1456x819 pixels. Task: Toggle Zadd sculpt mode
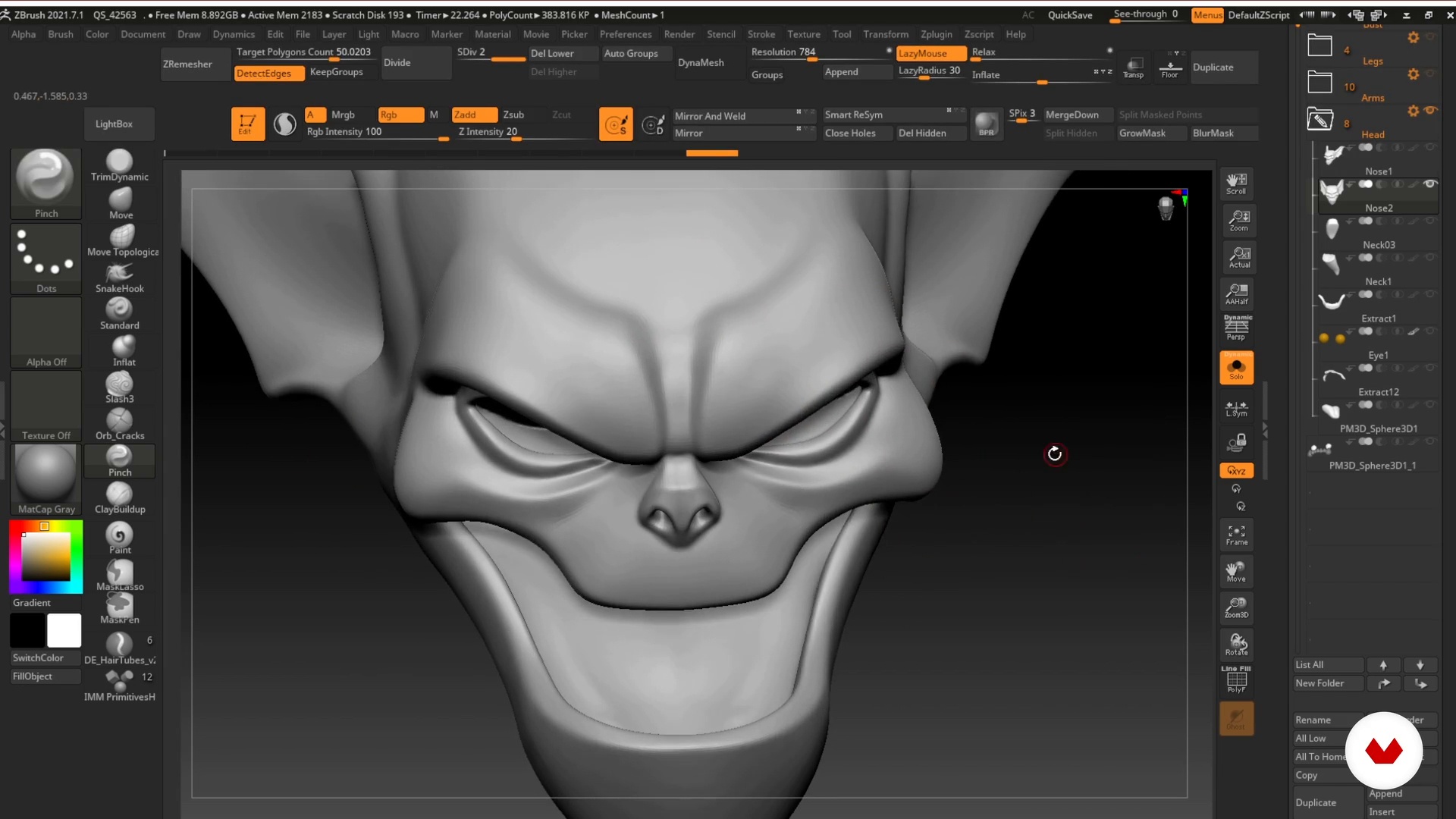click(474, 115)
